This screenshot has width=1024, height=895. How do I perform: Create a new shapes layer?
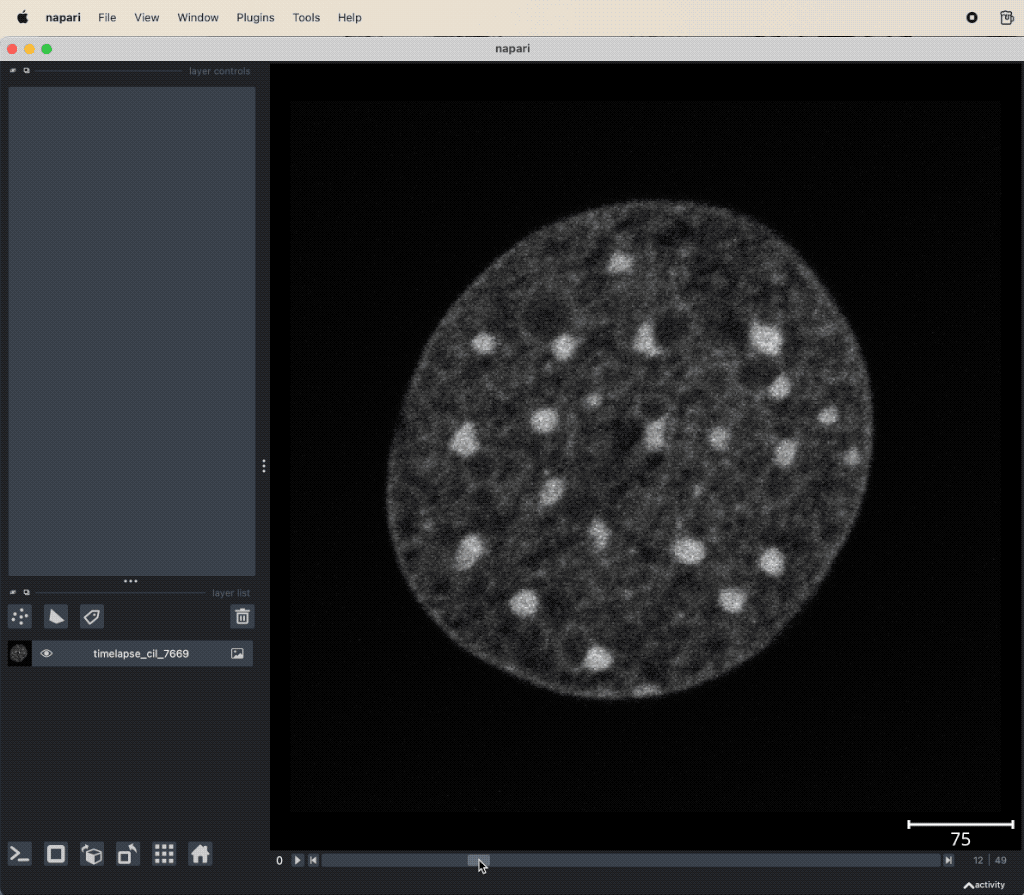click(56, 617)
